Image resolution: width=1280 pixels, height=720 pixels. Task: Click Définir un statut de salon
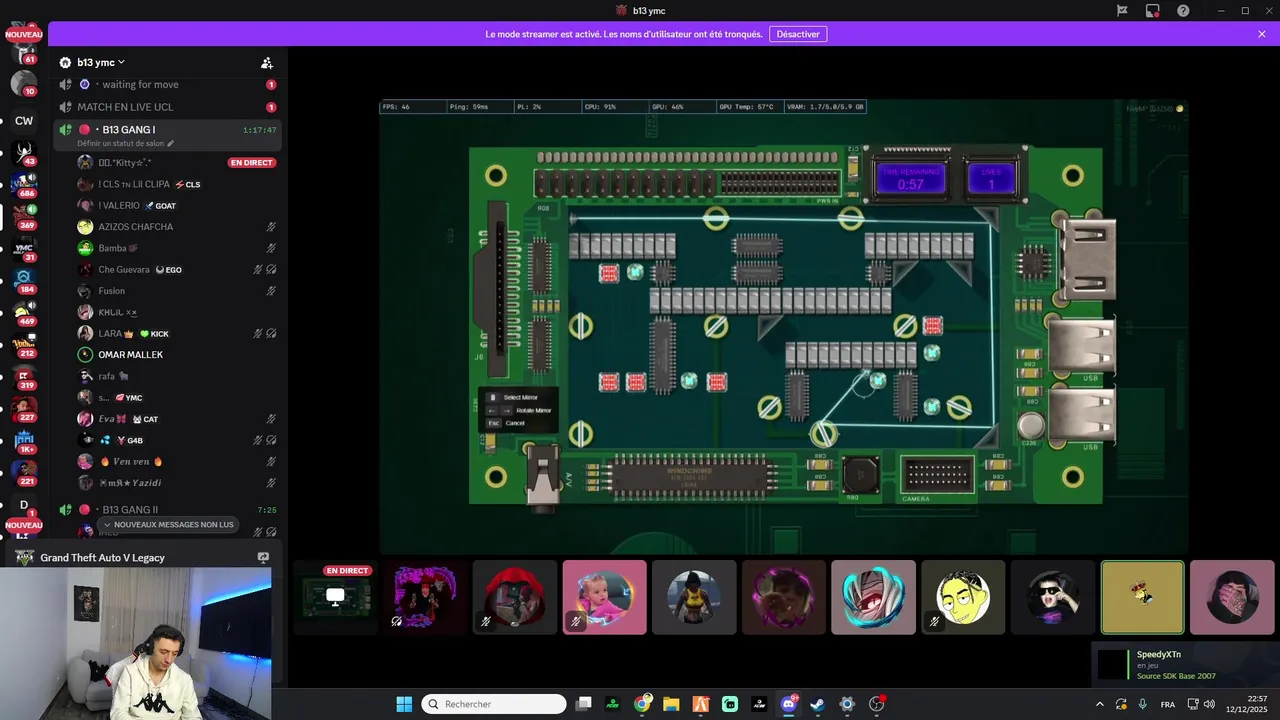[x=126, y=143]
